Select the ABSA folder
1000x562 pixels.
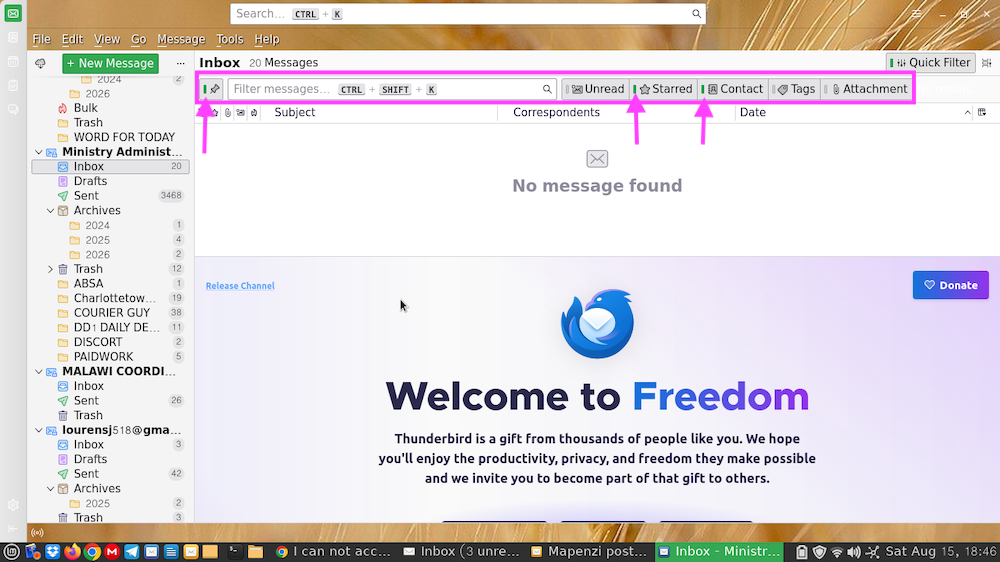pyautogui.click(x=110, y=283)
